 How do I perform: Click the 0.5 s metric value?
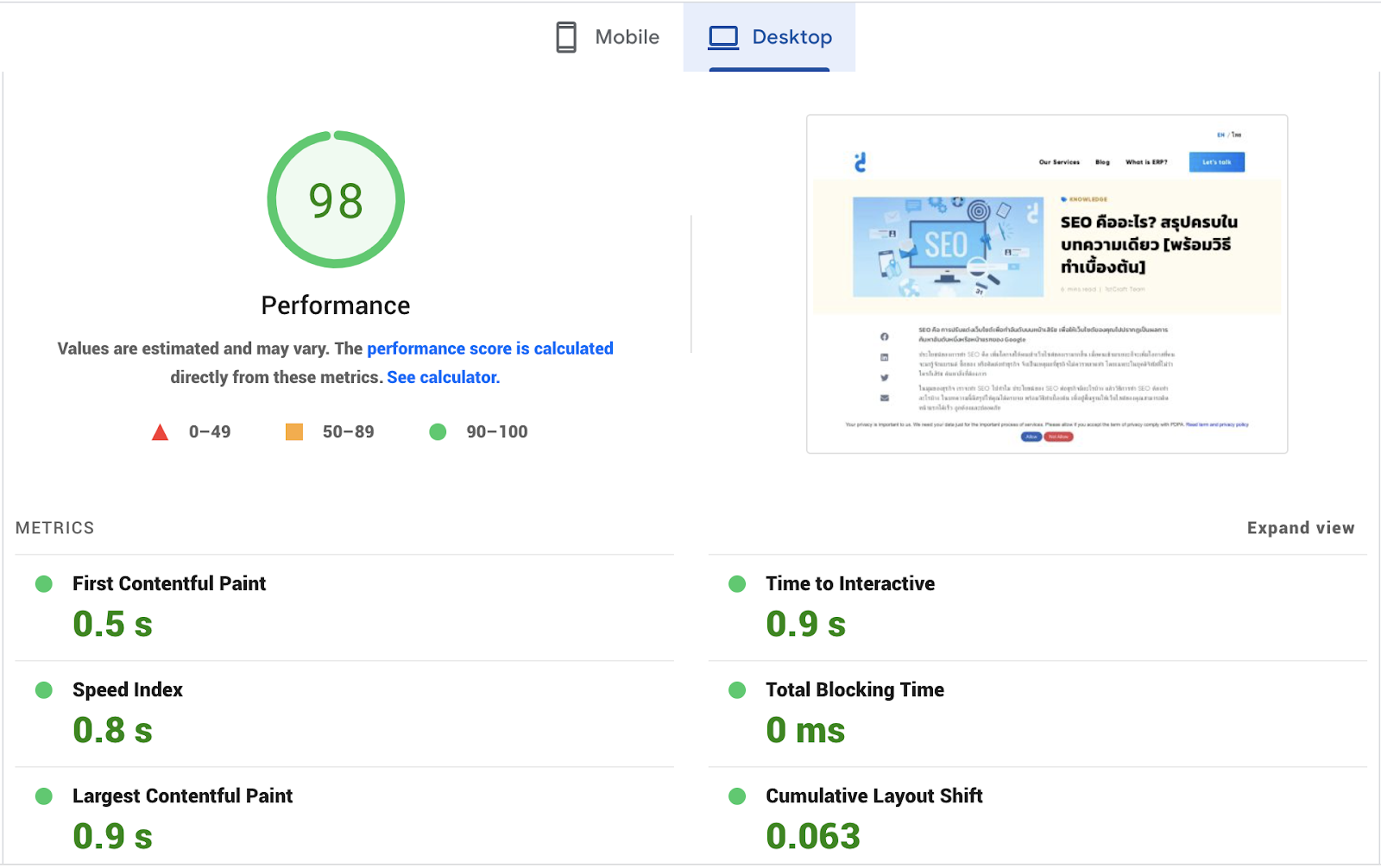[x=113, y=625]
